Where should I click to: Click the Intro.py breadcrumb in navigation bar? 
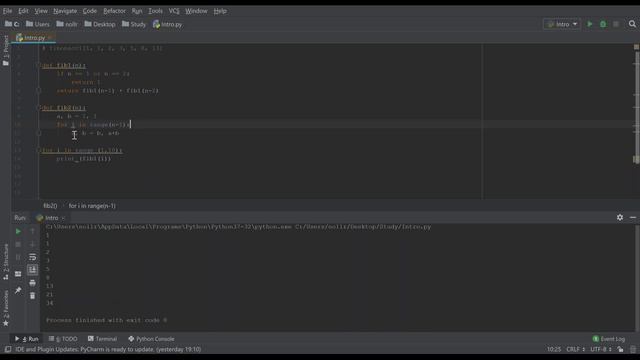pyautogui.click(x=168, y=24)
